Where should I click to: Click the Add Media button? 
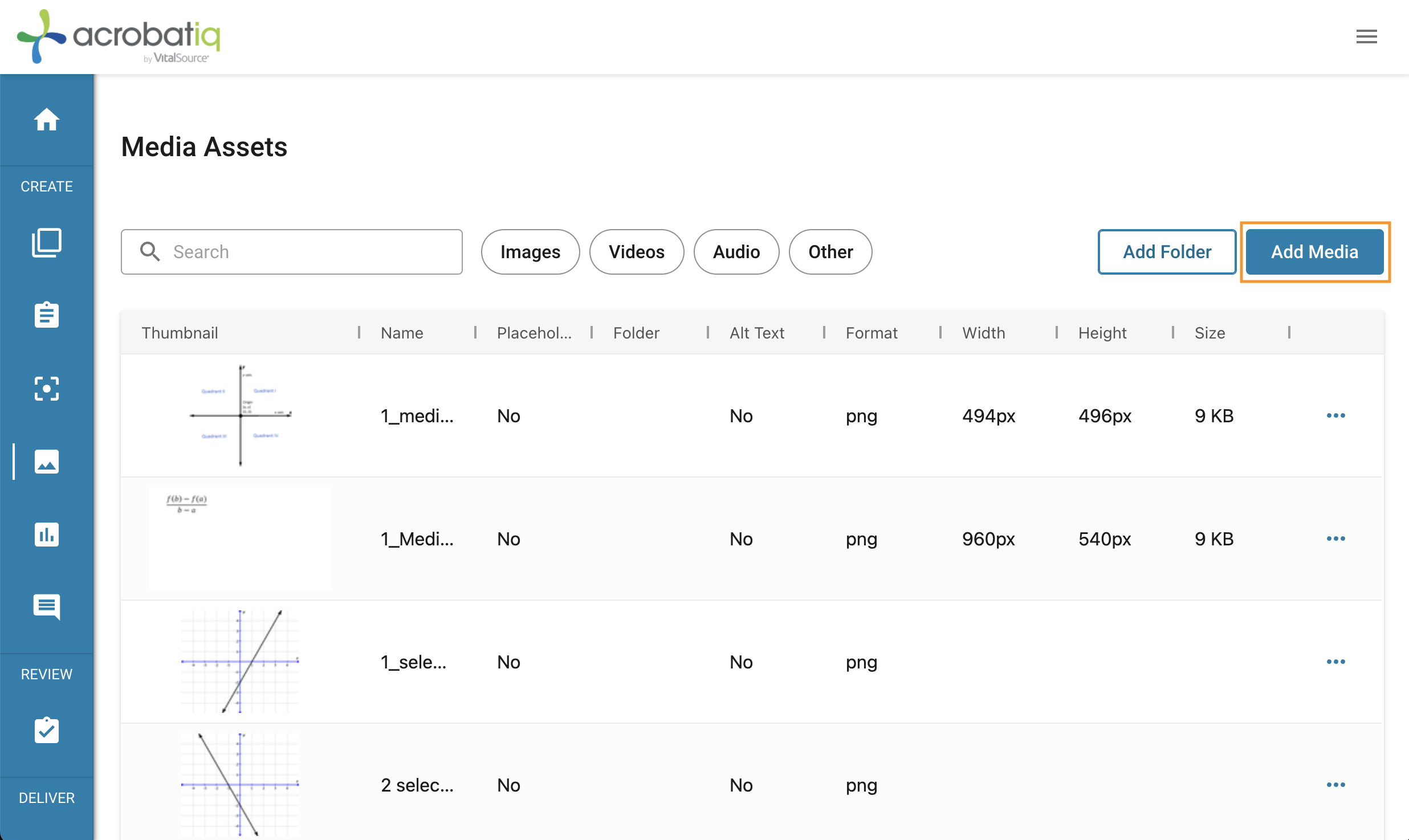coord(1315,252)
